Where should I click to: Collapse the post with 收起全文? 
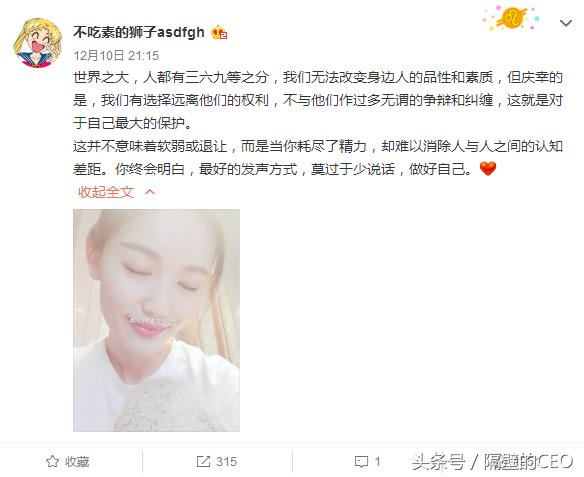106,192
